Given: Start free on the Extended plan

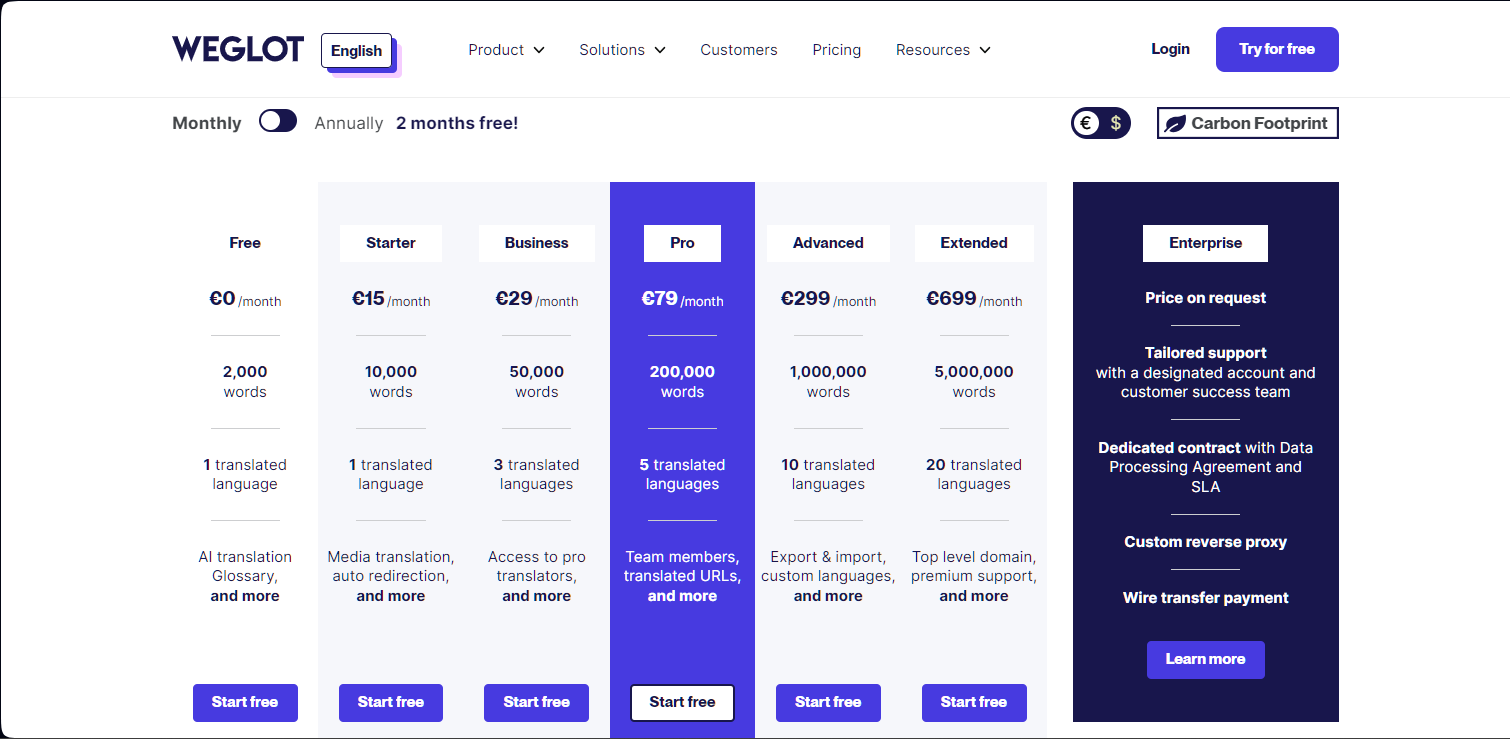Looking at the screenshot, I should pyautogui.click(x=974, y=702).
